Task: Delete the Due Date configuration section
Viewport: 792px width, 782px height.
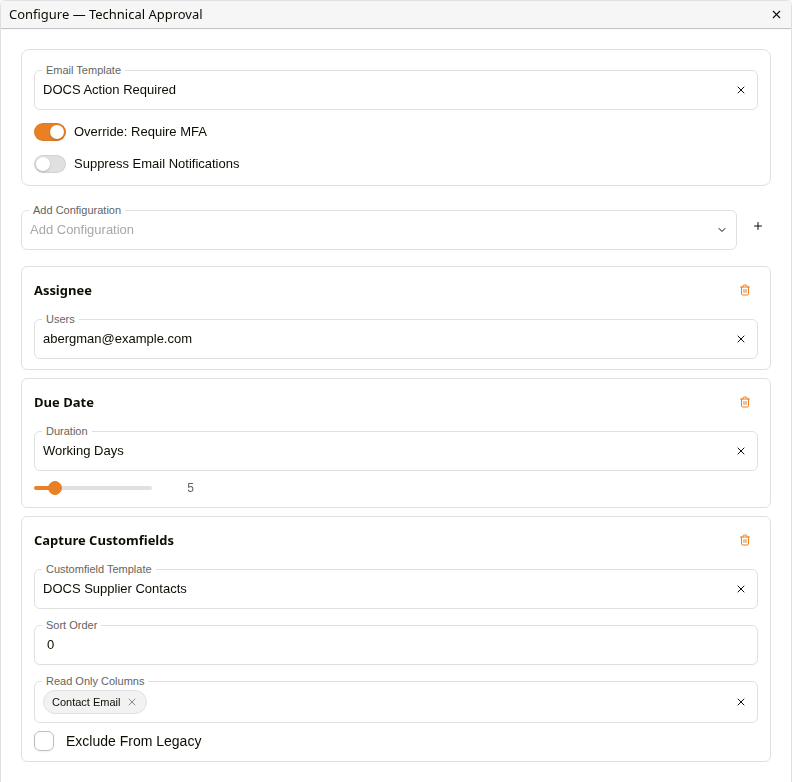Action: click(x=745, y=403)
